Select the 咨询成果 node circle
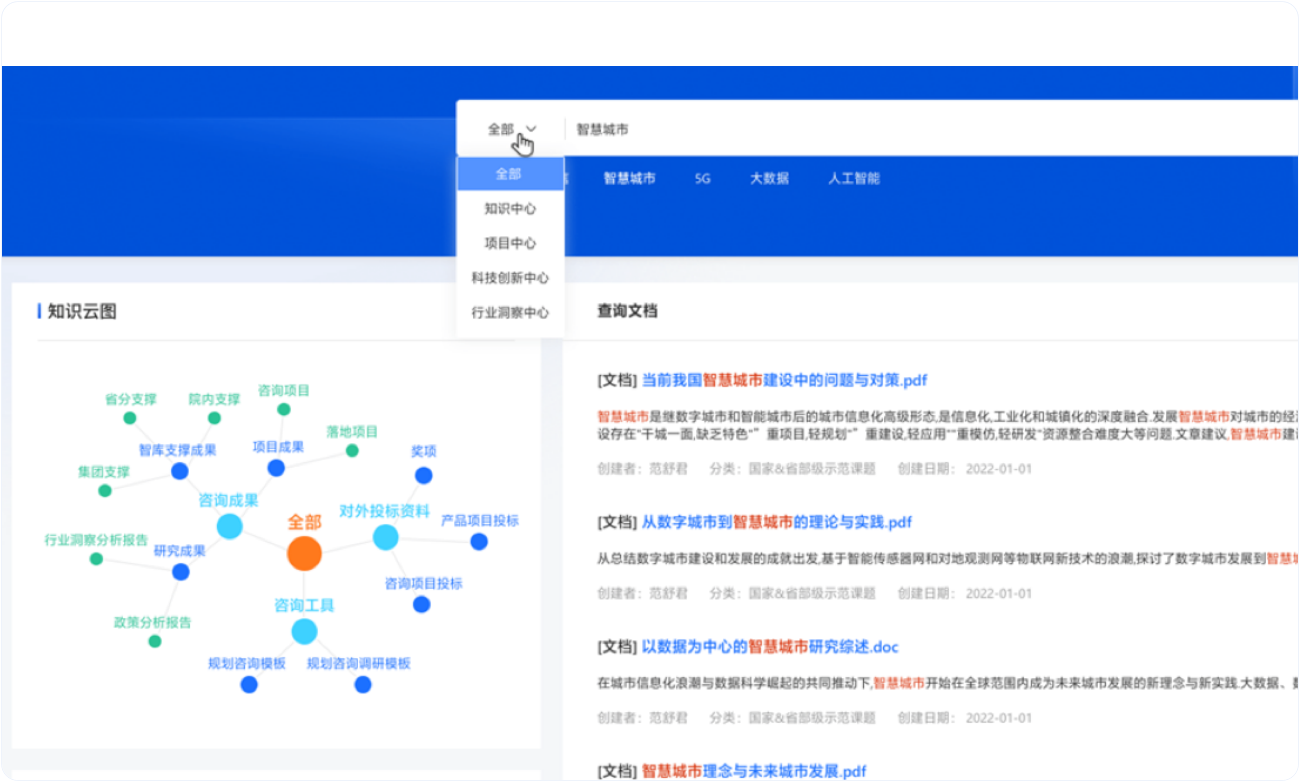The image size is (1300, 782). click(230, 526)
